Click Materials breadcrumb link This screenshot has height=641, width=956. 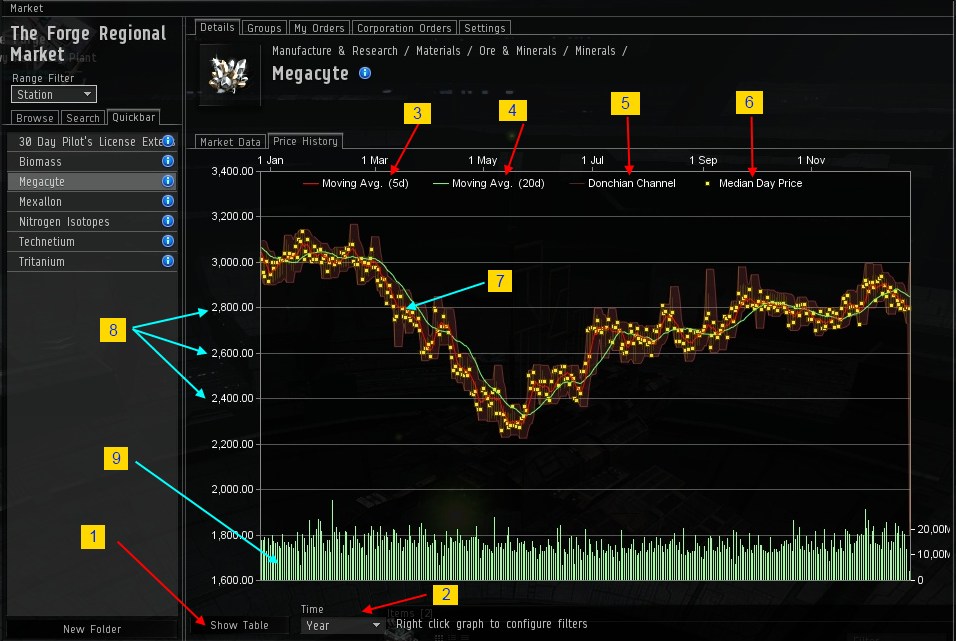[438, 51]
